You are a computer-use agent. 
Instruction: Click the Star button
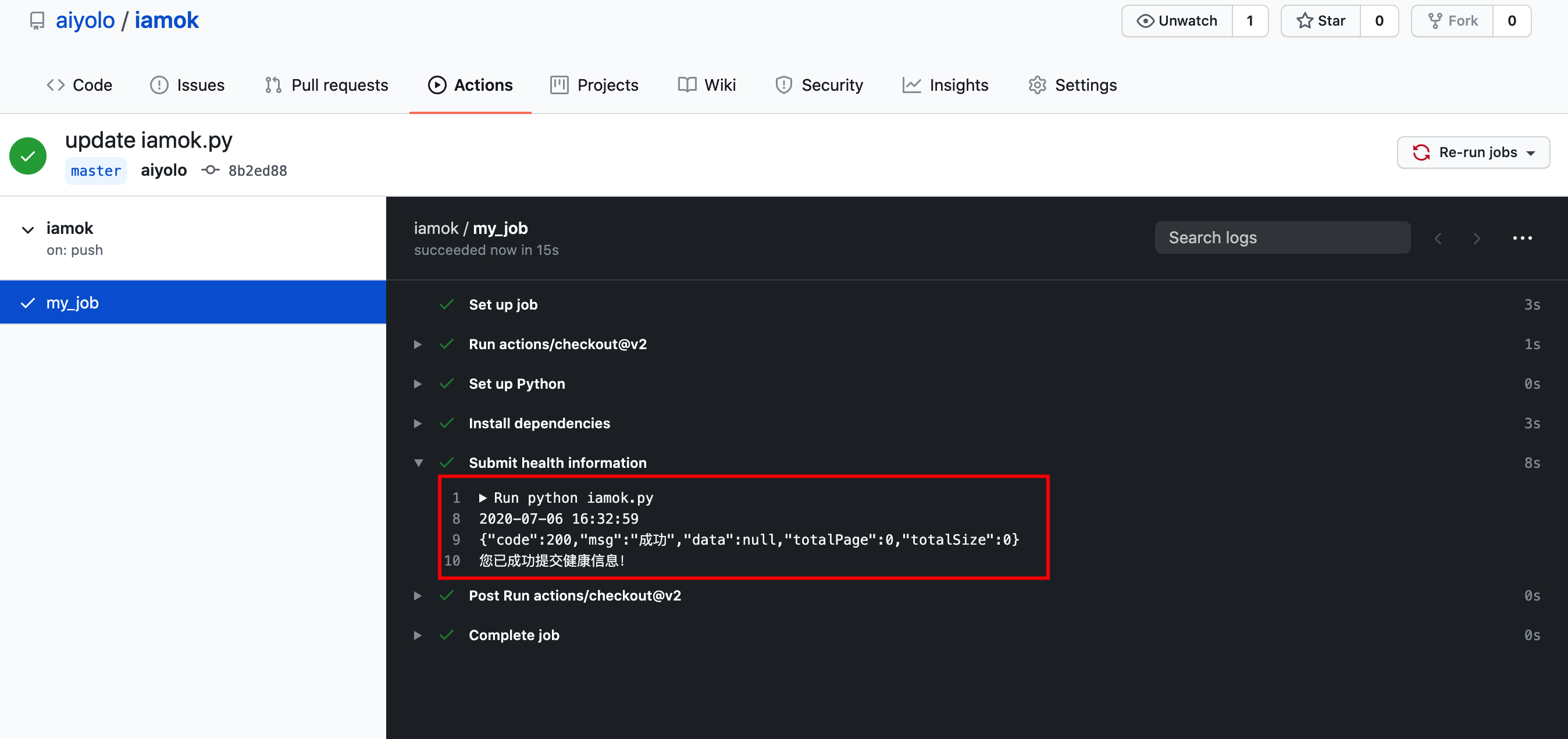[1321, 21]
